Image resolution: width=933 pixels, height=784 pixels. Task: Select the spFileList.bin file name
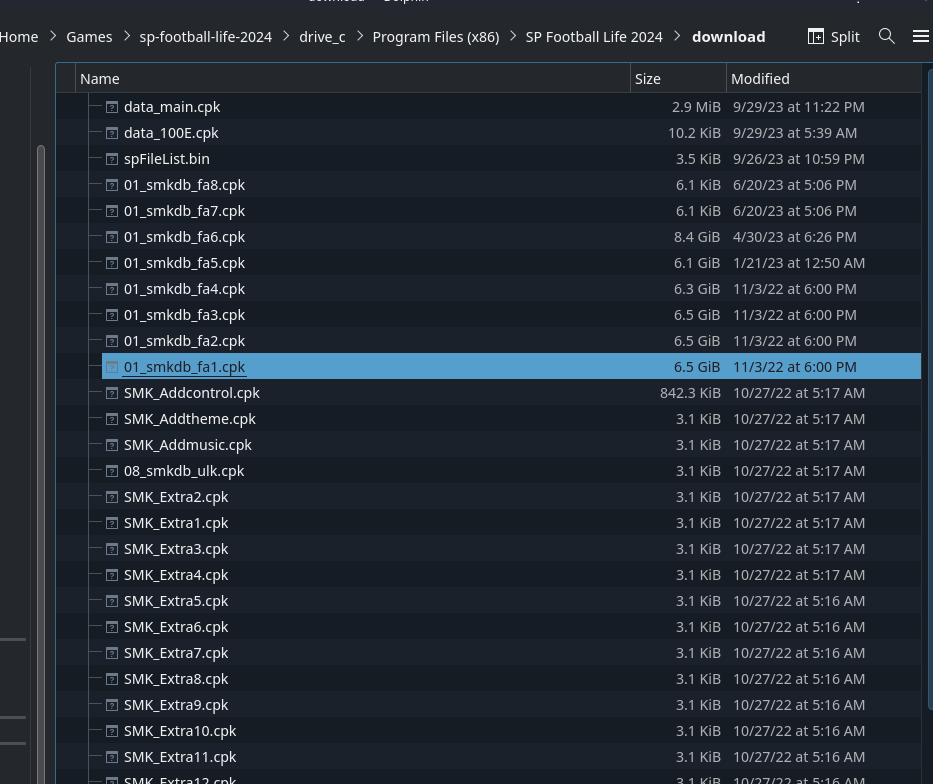pyautogui.click(x=167, y=159)
